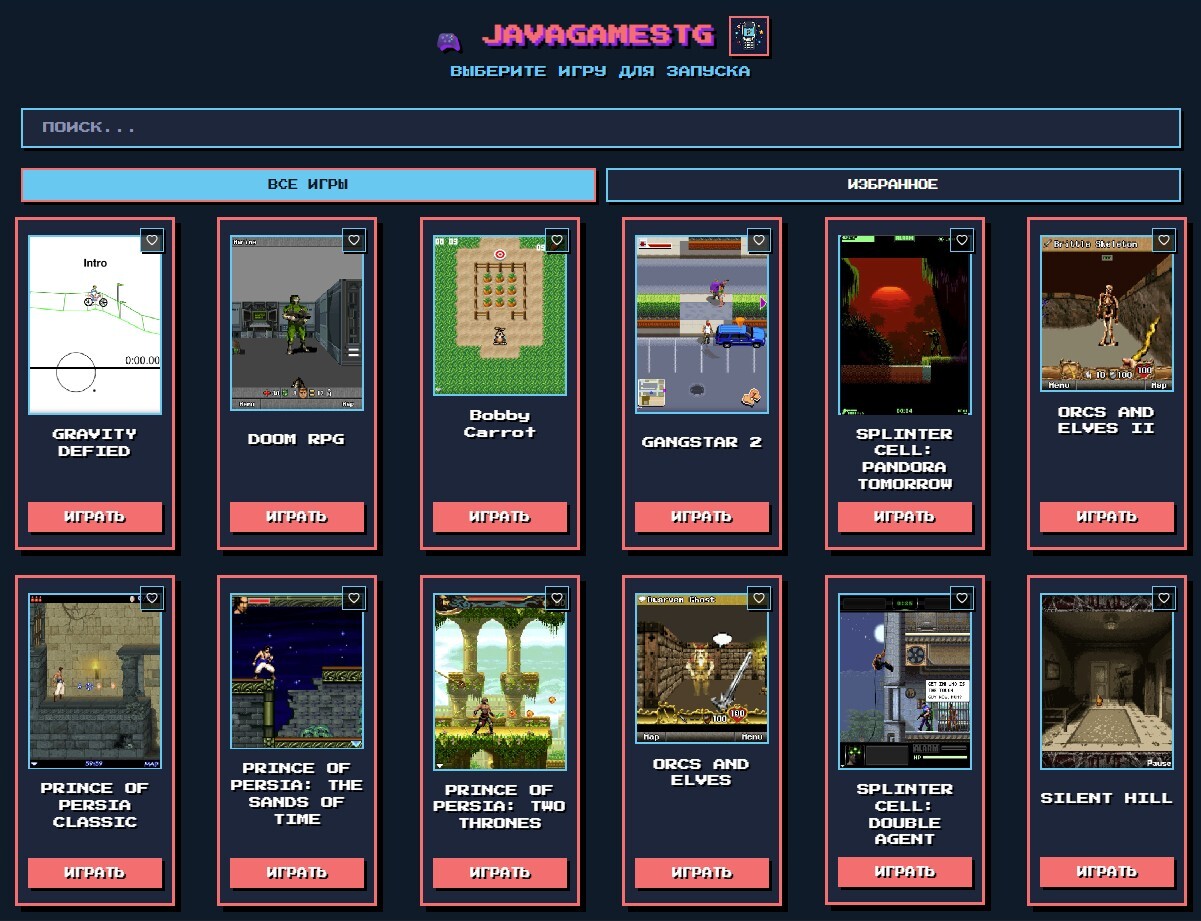Mark Gangstar 2 as favorite
This screenshot has width=1201, height=921.
click(759, 240)
